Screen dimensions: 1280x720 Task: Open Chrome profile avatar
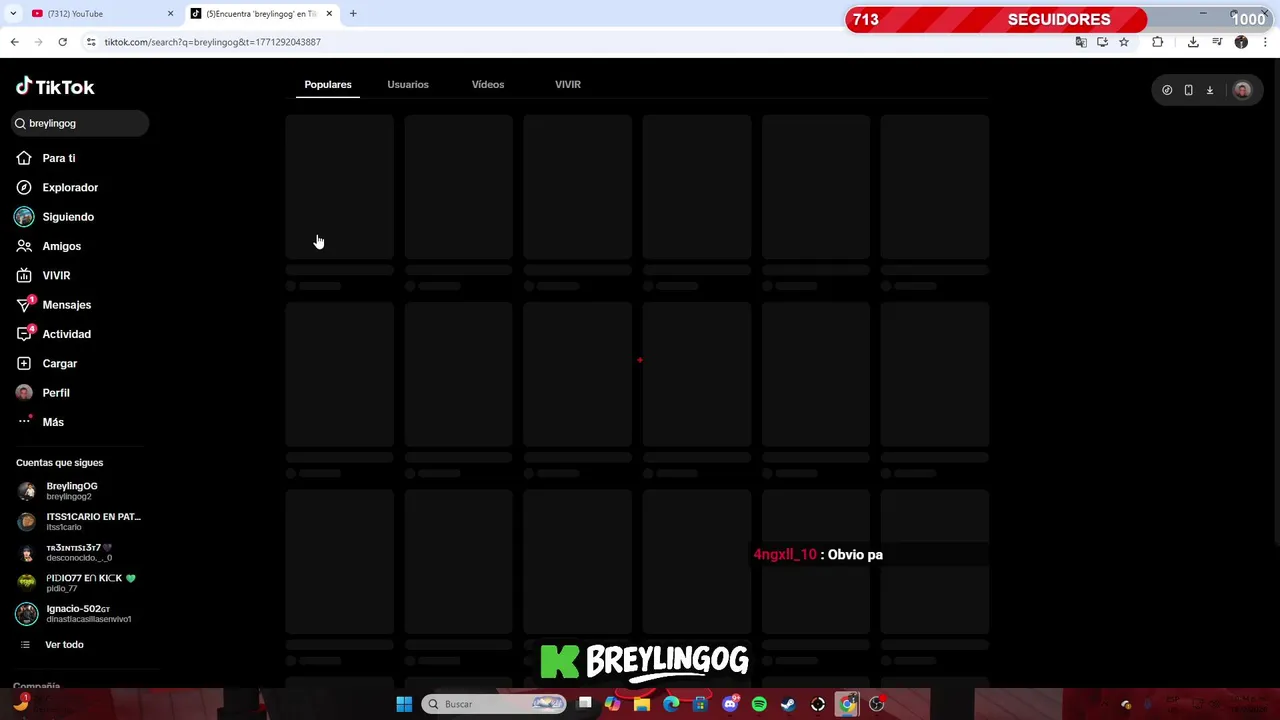1241,42
